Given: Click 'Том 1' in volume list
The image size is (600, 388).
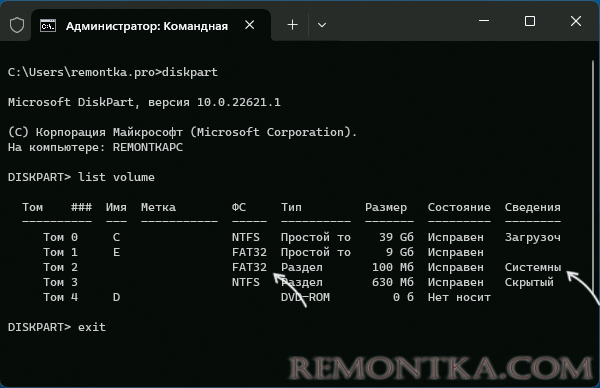Looking at the screenshot, I should click(x=60, y=252).
